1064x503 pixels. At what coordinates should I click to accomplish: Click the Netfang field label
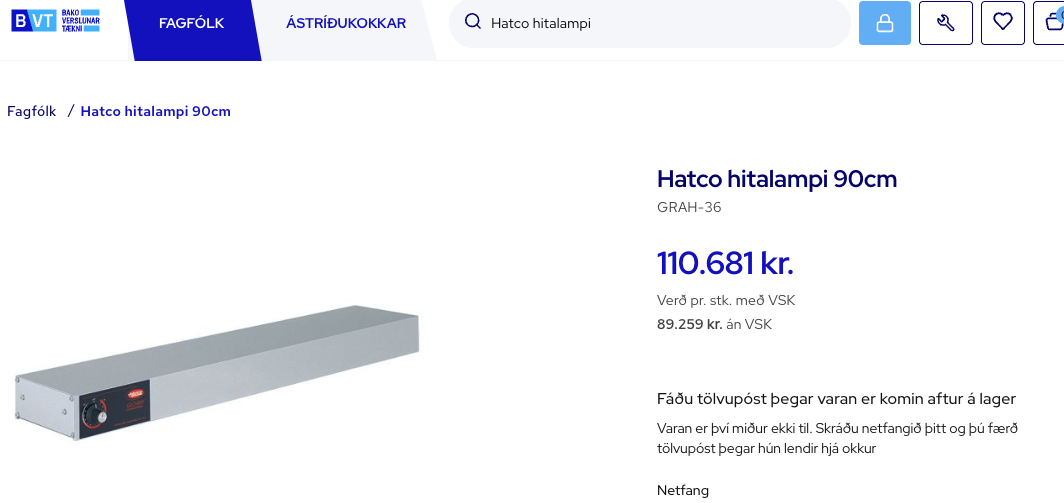(683, 490)
